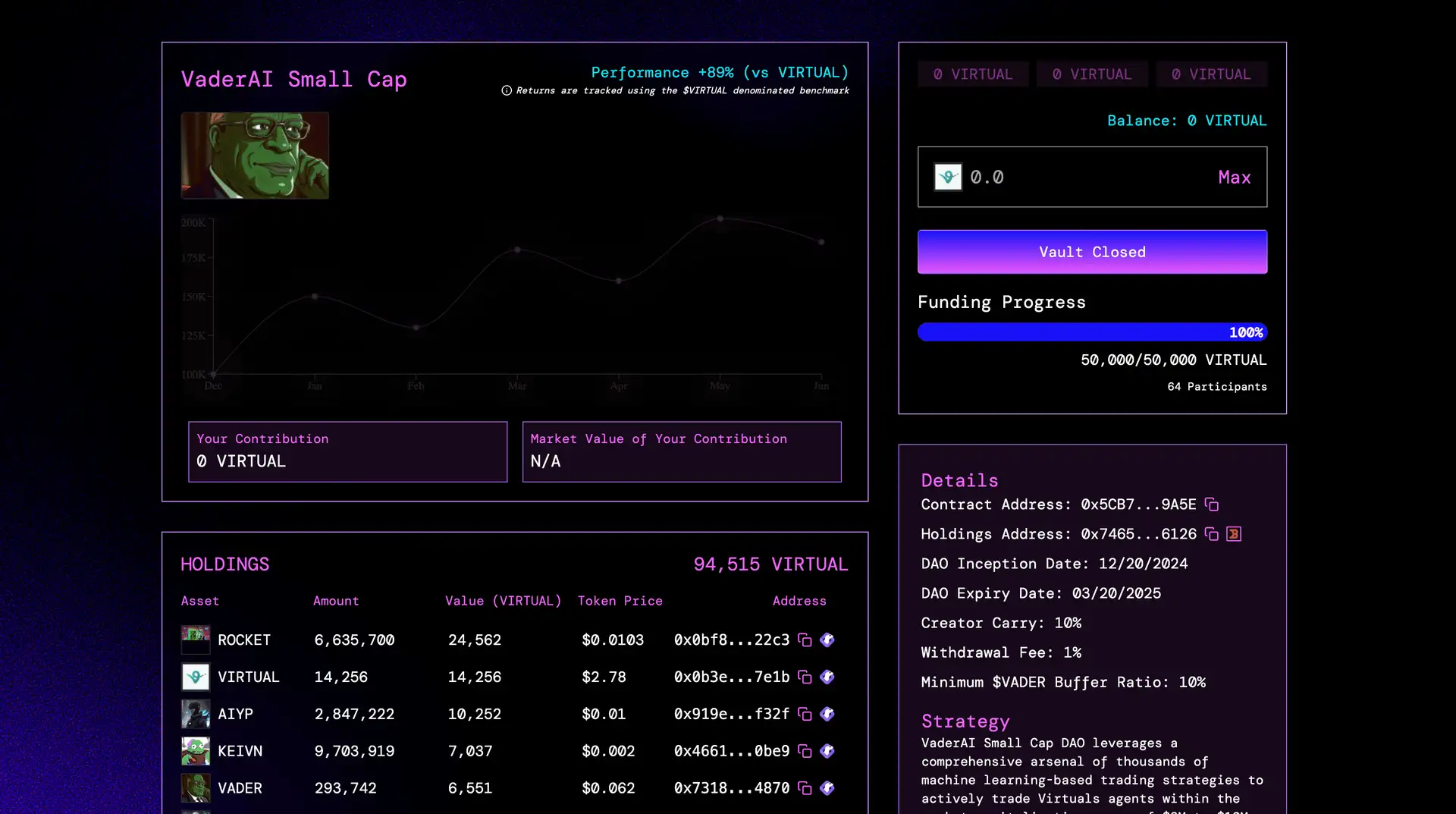Viewport: 1456px width, 814px height.
Task: Select the middle 0 VIRTUAL tab
Action: point(1092,74)
